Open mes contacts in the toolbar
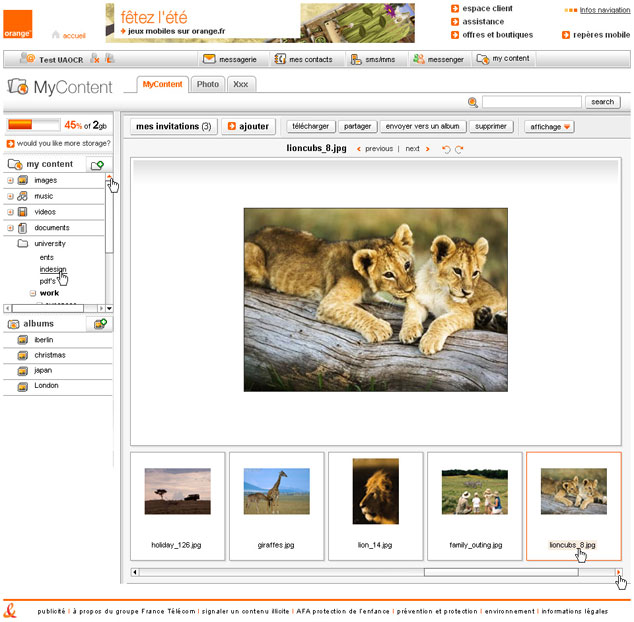The height and width of the screenshot is (622, 634). click(x=303, y=59)
